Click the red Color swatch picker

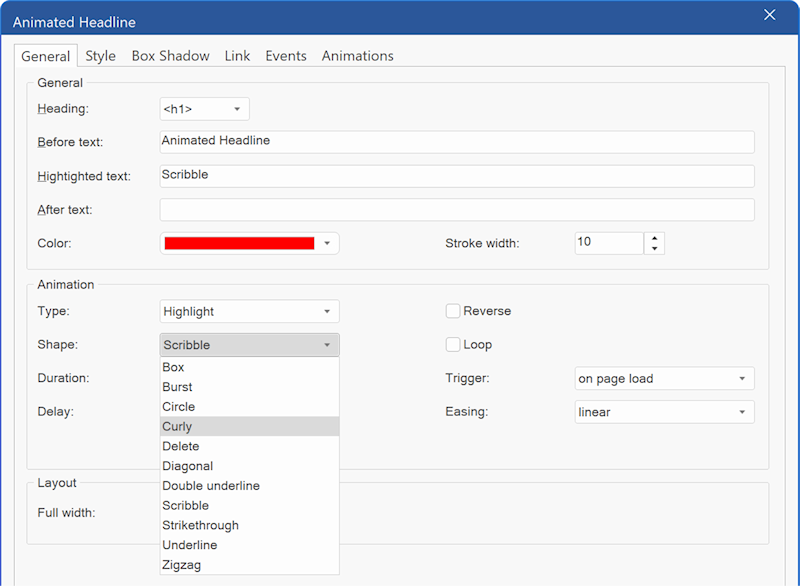tap(249, 243)
